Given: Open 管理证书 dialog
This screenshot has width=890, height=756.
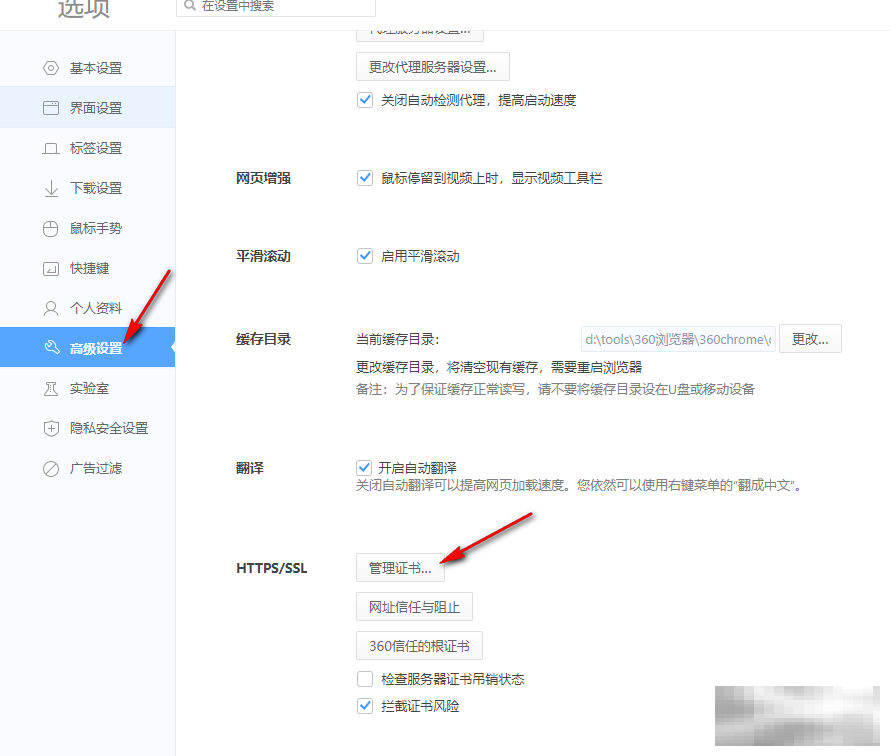Looking at the screenshot, I should coord(400,567).
